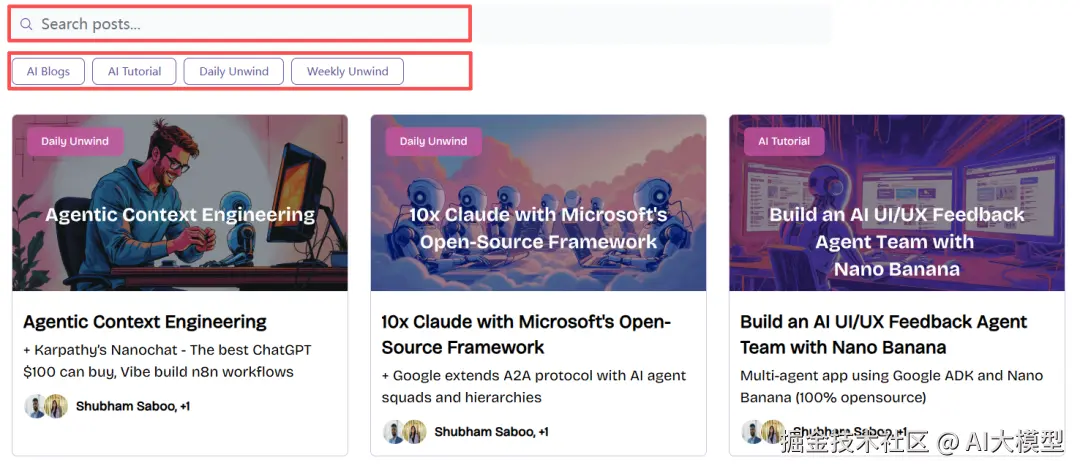
Task: Click AI Tutorial badge on third card
Action: click(x=784, y=141)
